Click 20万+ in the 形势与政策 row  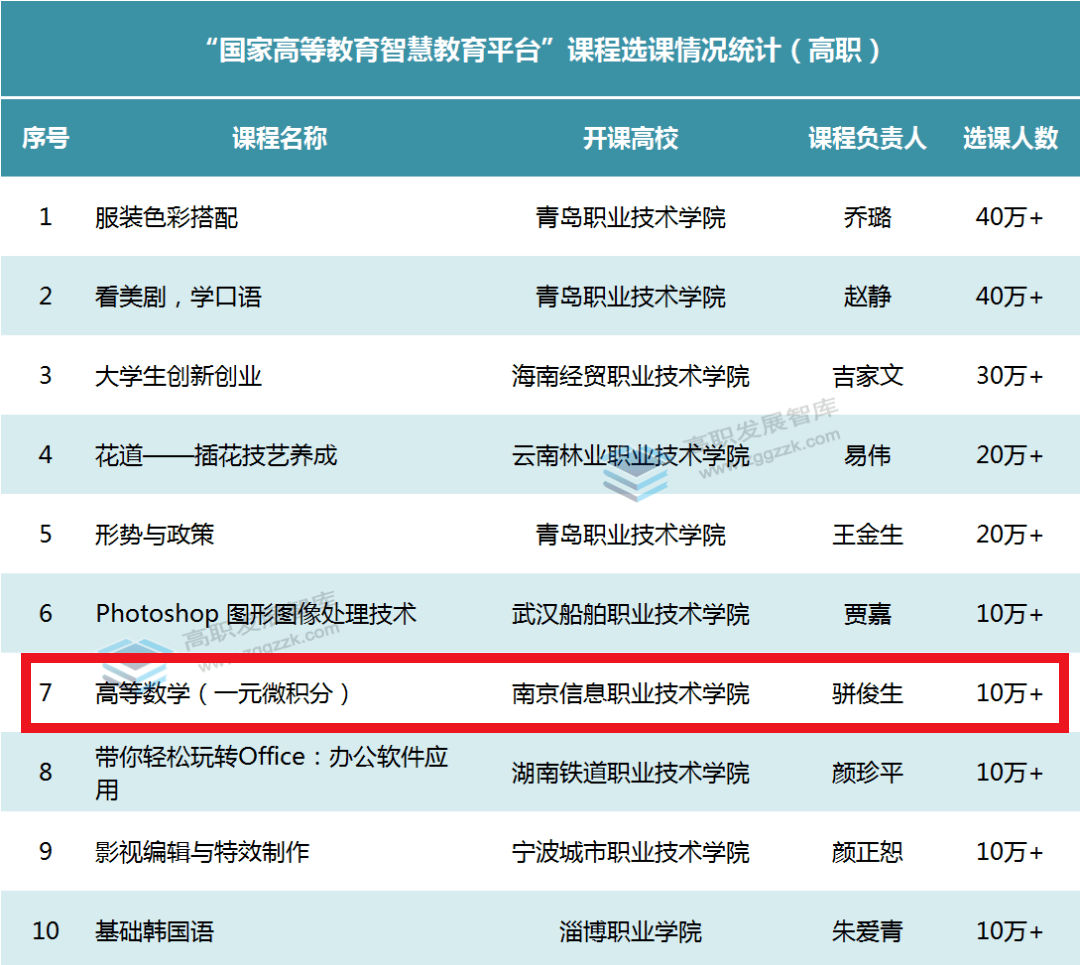(x=1009, y=534)
